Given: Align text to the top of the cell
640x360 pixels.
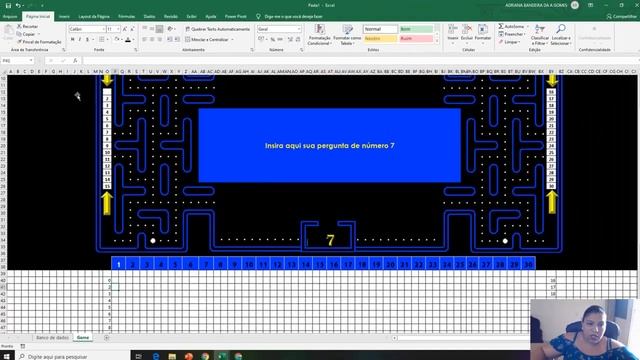Looking at the screenshot, I should (144, 29).
